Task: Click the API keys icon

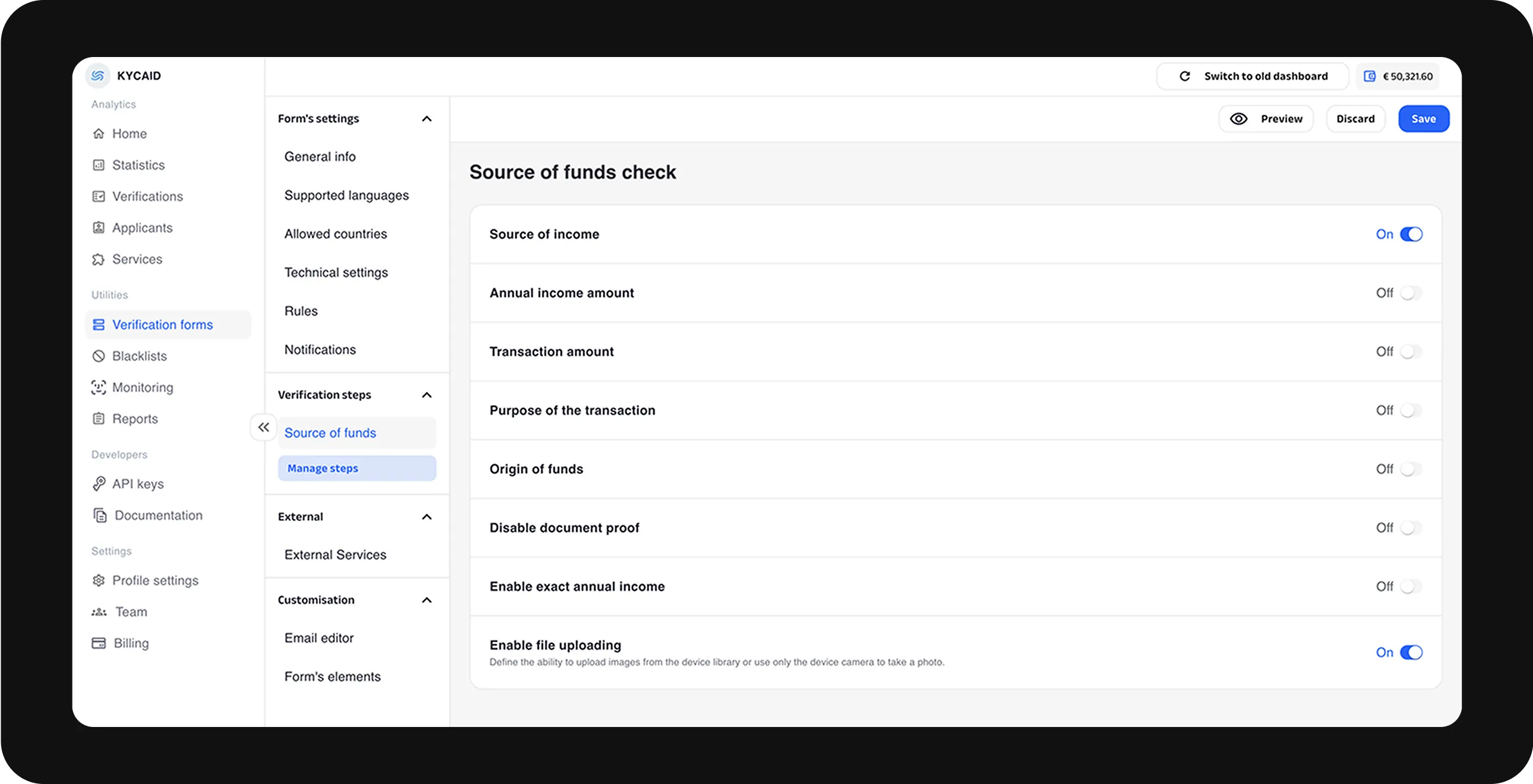Action: click(98, 484)
